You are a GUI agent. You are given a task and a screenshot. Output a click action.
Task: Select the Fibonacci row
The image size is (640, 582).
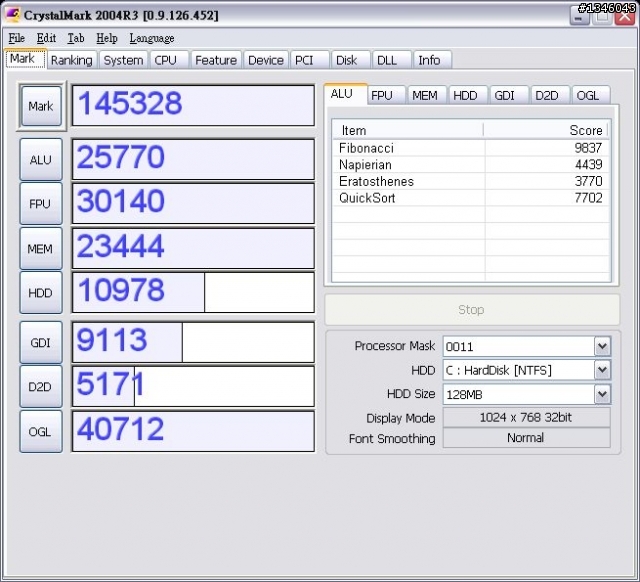pyautogui.click(x=471, y=148)
